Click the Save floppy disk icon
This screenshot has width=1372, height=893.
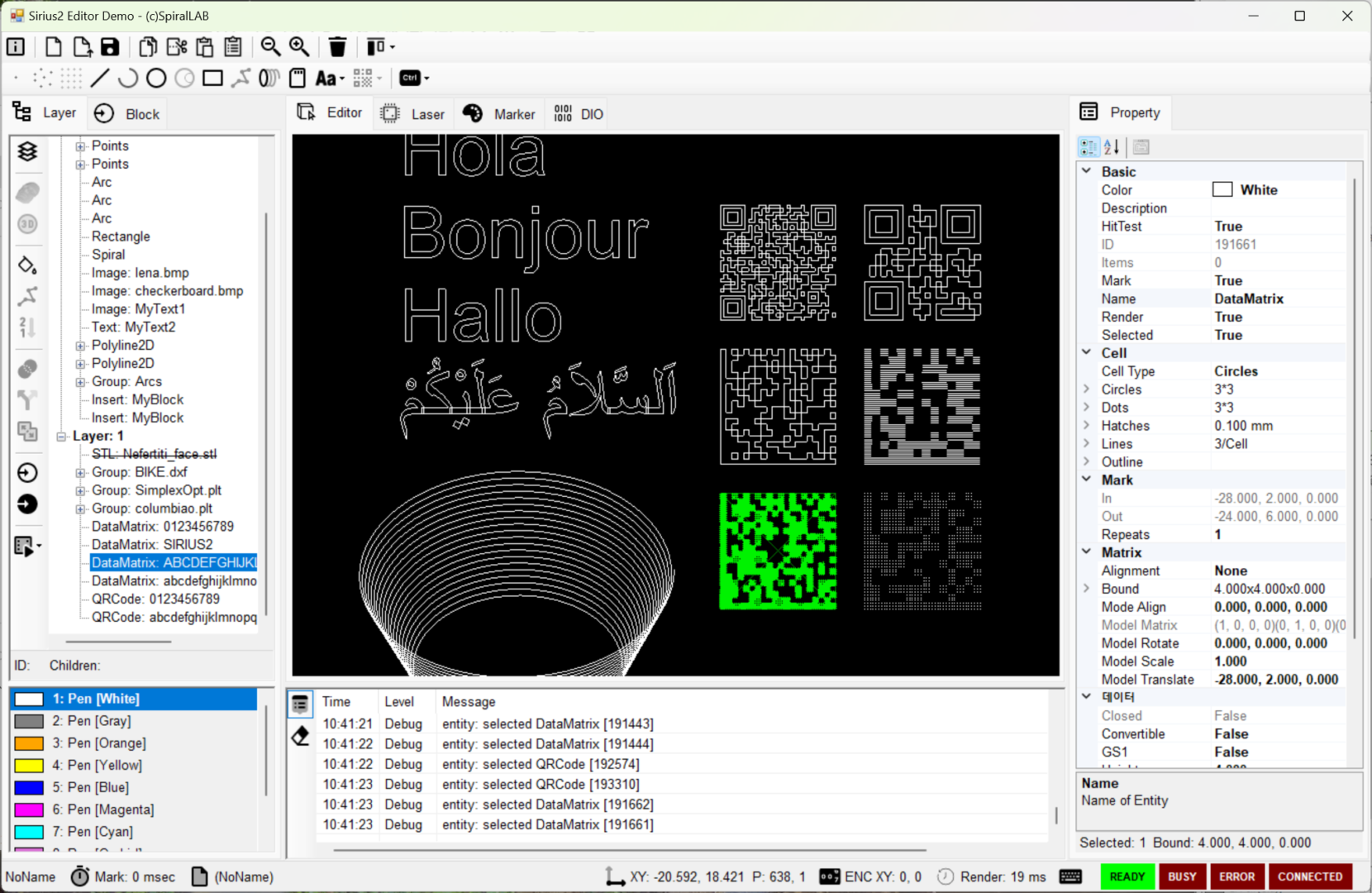110,47
